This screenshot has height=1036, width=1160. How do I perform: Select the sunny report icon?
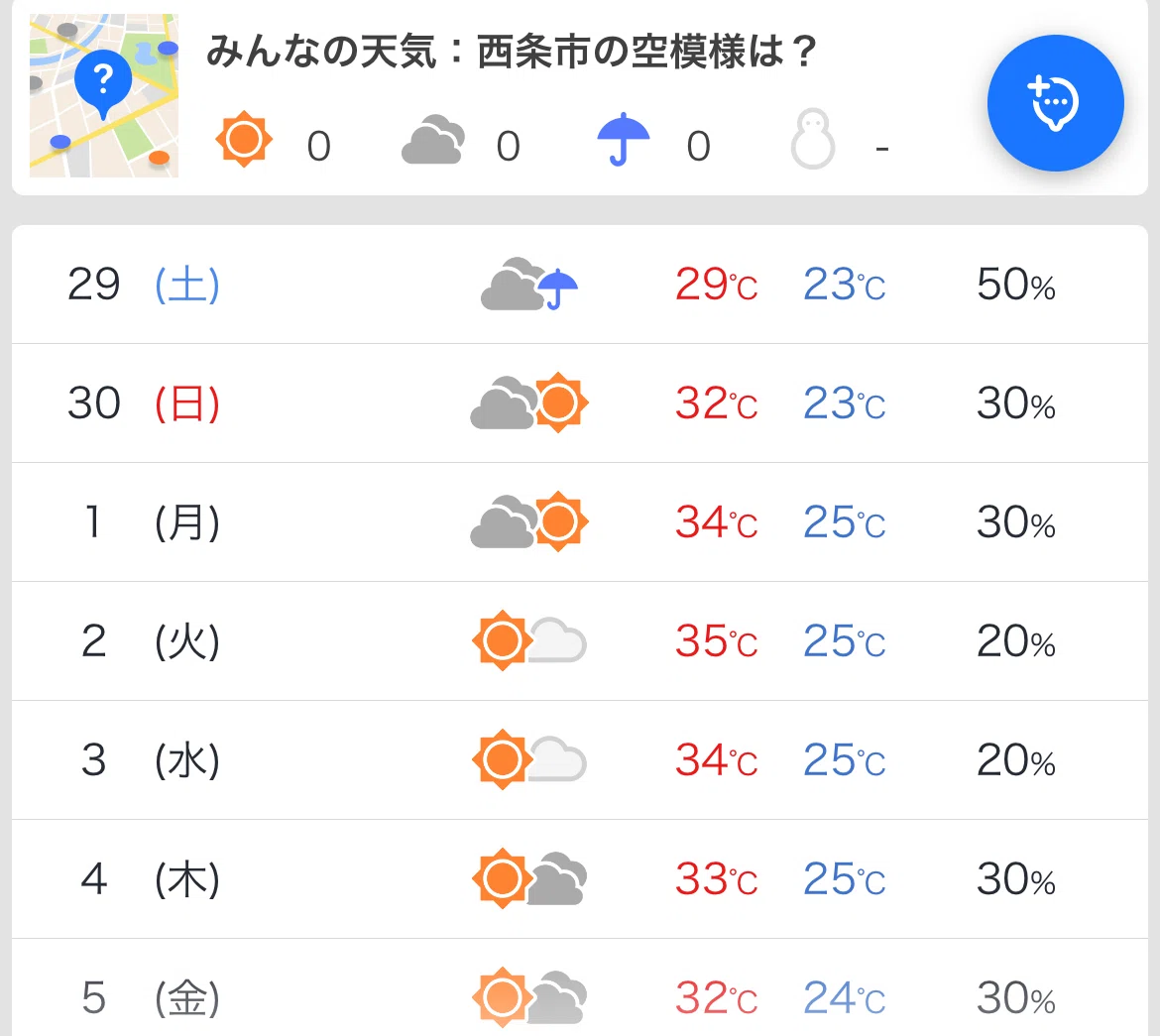[x=243, y=139]
